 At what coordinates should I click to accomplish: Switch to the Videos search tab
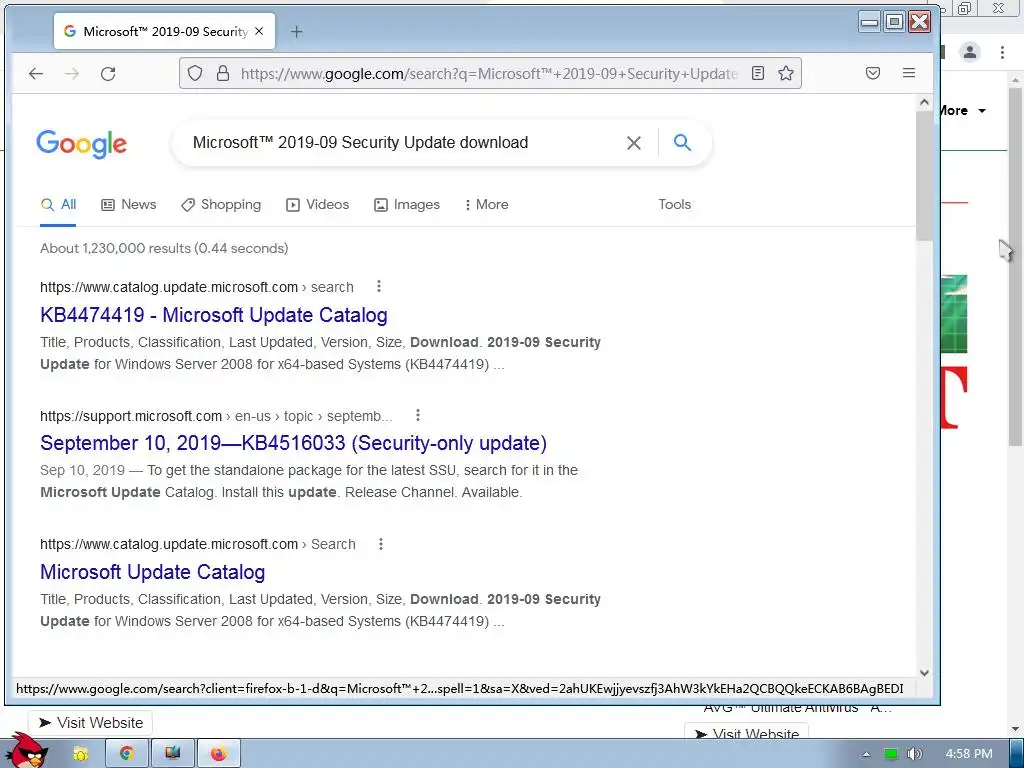tap(317, 204)
